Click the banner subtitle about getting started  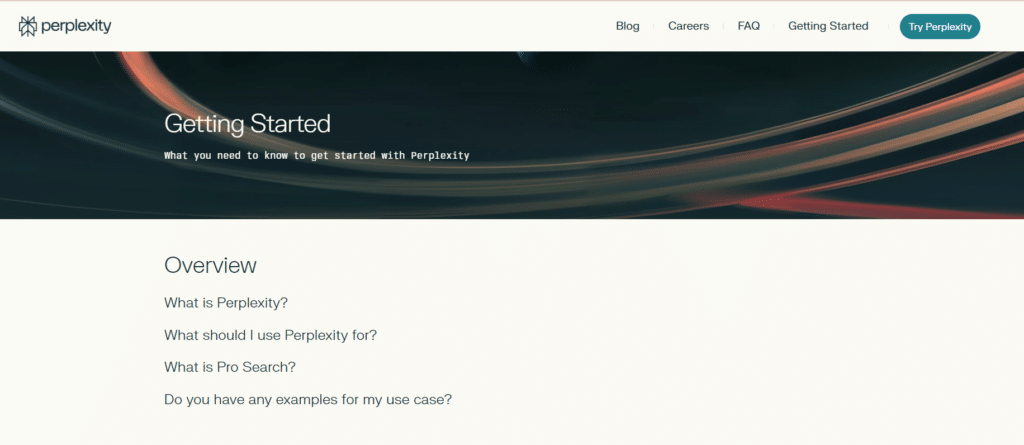coord(316,156)
